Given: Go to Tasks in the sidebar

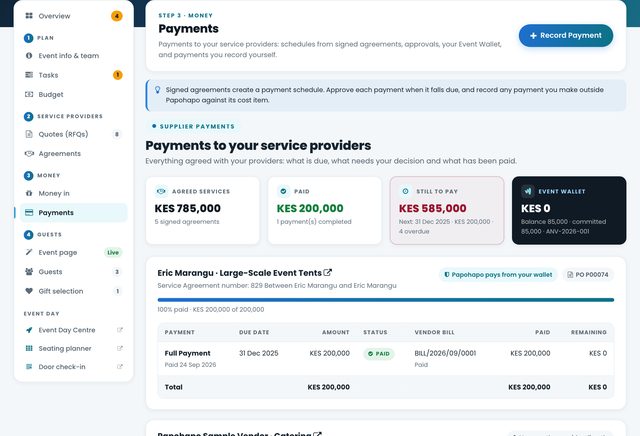Looking at the screenshot, I should point(73,75).
